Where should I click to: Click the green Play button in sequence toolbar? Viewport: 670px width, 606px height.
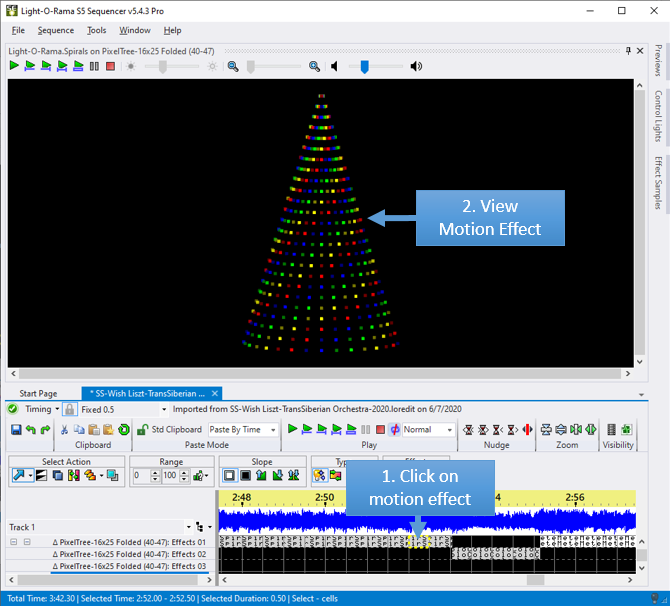coord(292,430)
